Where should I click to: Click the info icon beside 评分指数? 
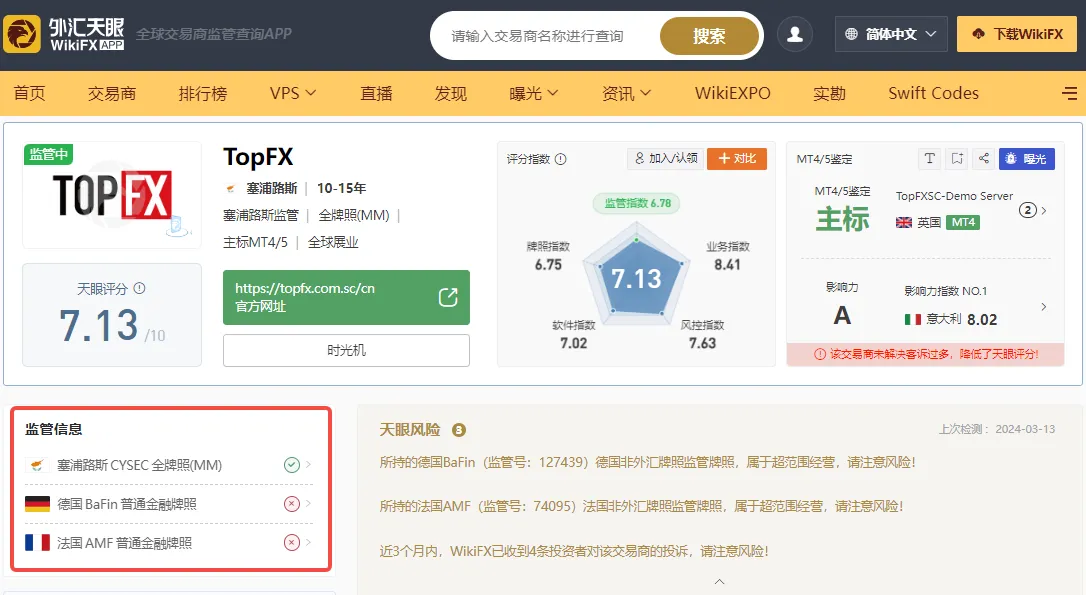pos(560,159)
